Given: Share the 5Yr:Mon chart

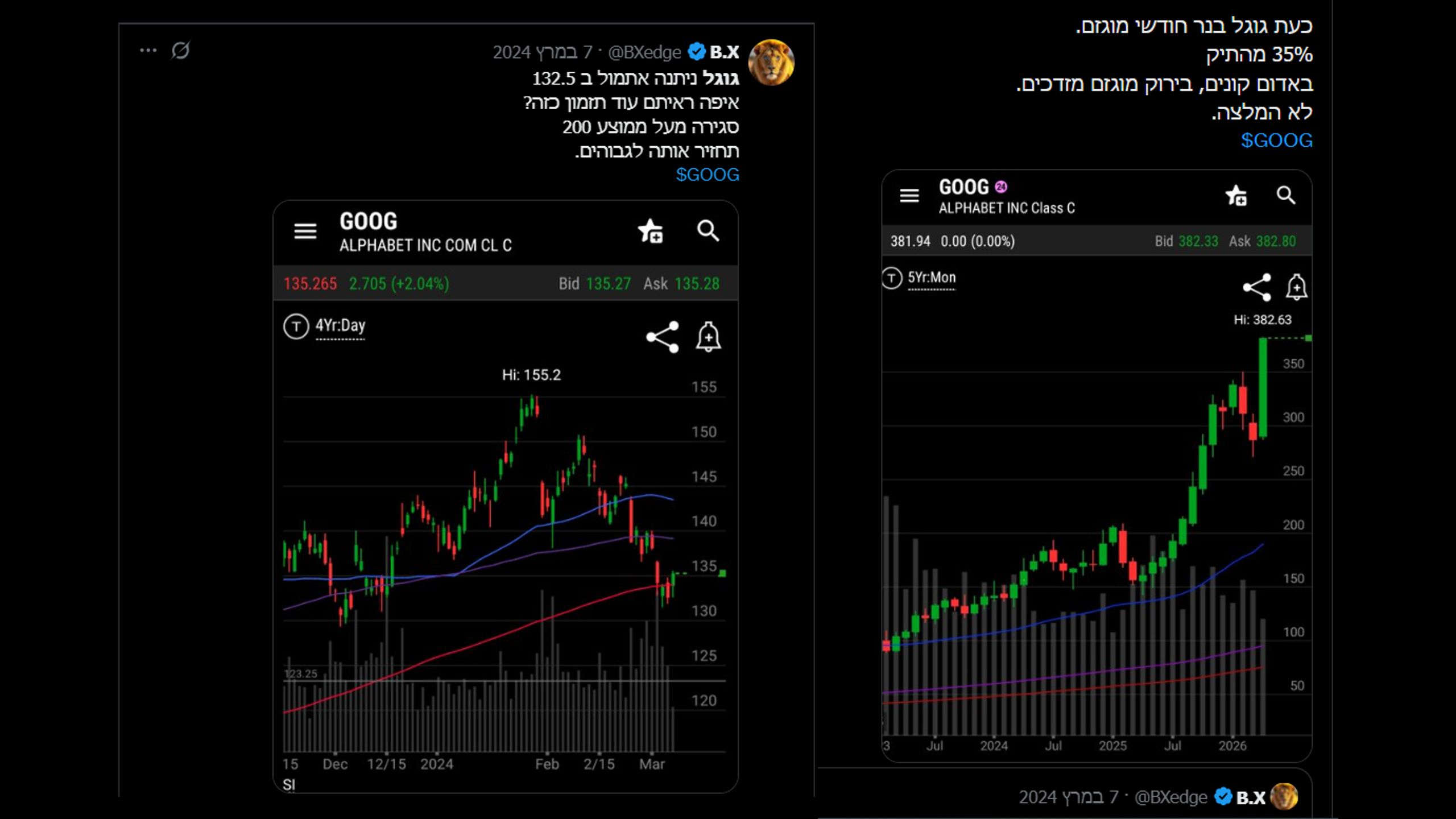Looking at the screenshot, I should coord(1256,287).
